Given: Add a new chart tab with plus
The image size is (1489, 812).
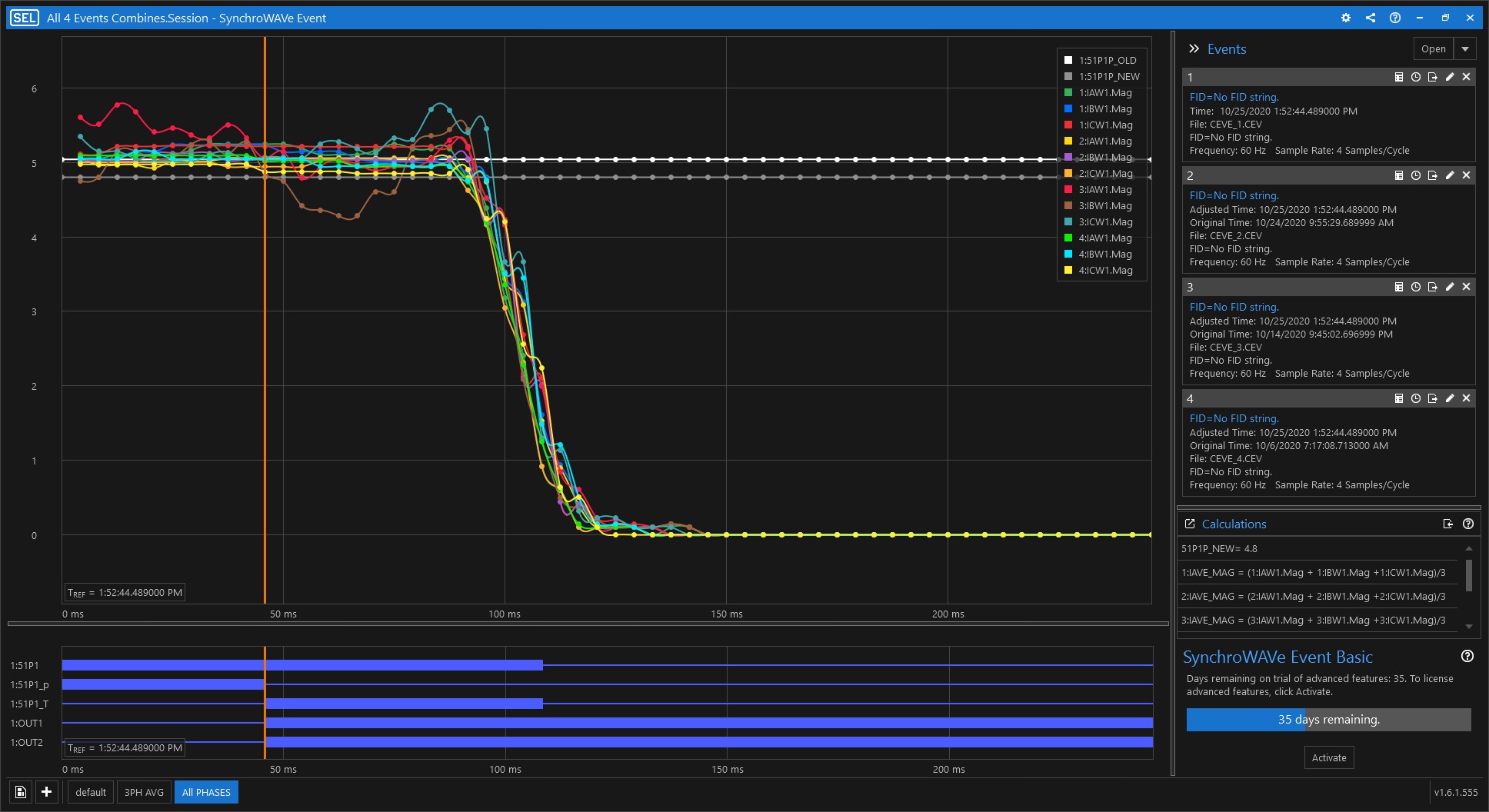Looking at the screenshot, I should [x=47, y=792].
